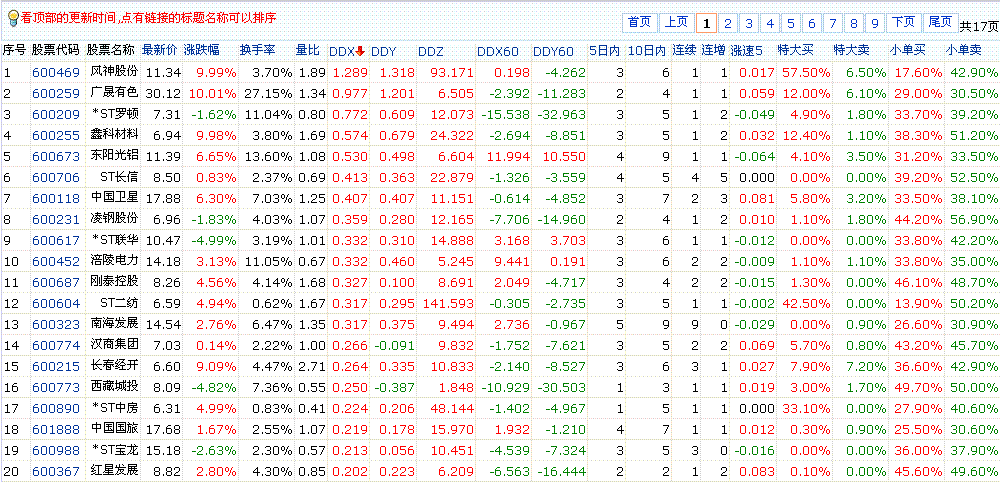Screen dimensions: 1000x482
Task: Open stock code 600773
Action: (56, 388)
